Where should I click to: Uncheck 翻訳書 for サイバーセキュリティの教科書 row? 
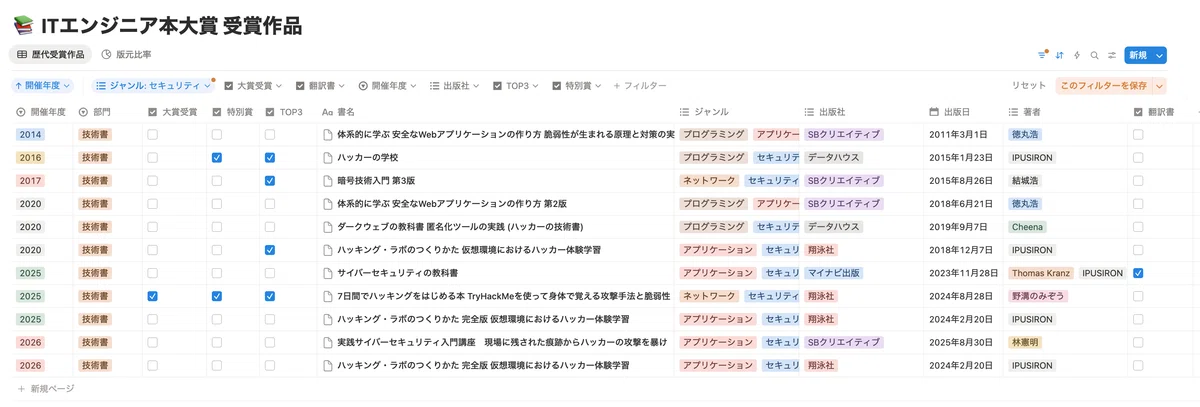click(x=1139, y=273)
